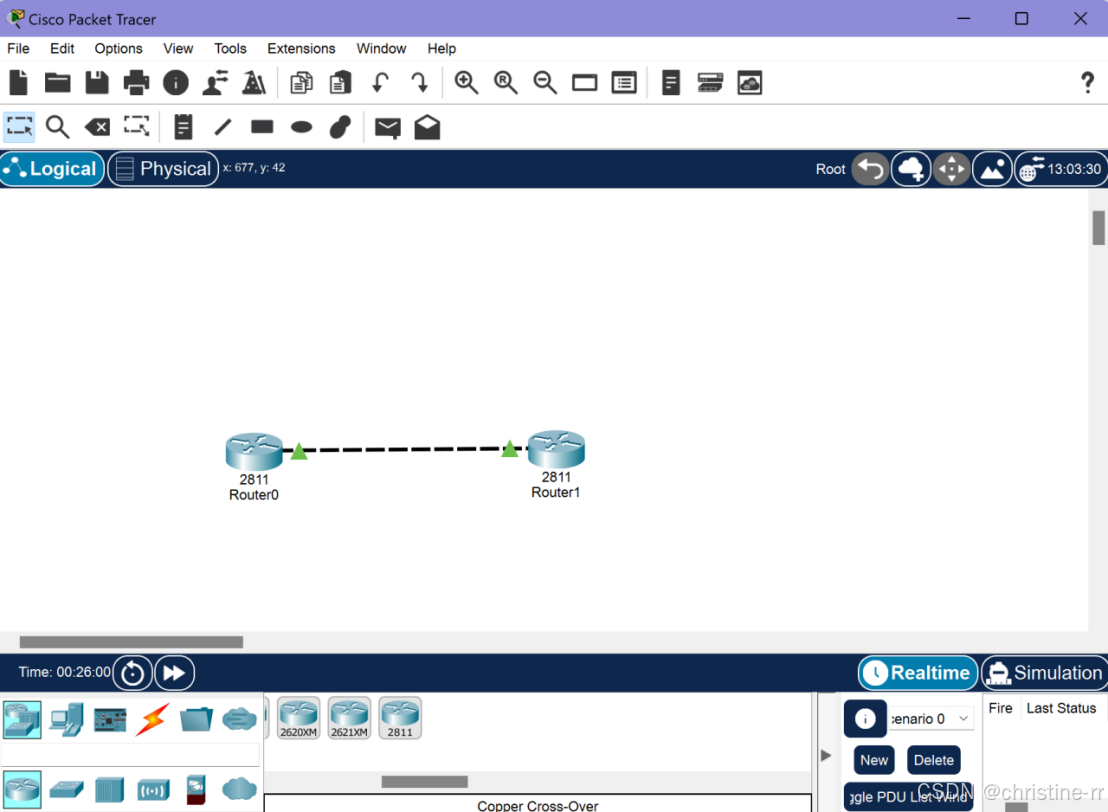This screenshot has width=1108, height=812.
Task: Open the Tools menu
Action: [x=230, y=49]
